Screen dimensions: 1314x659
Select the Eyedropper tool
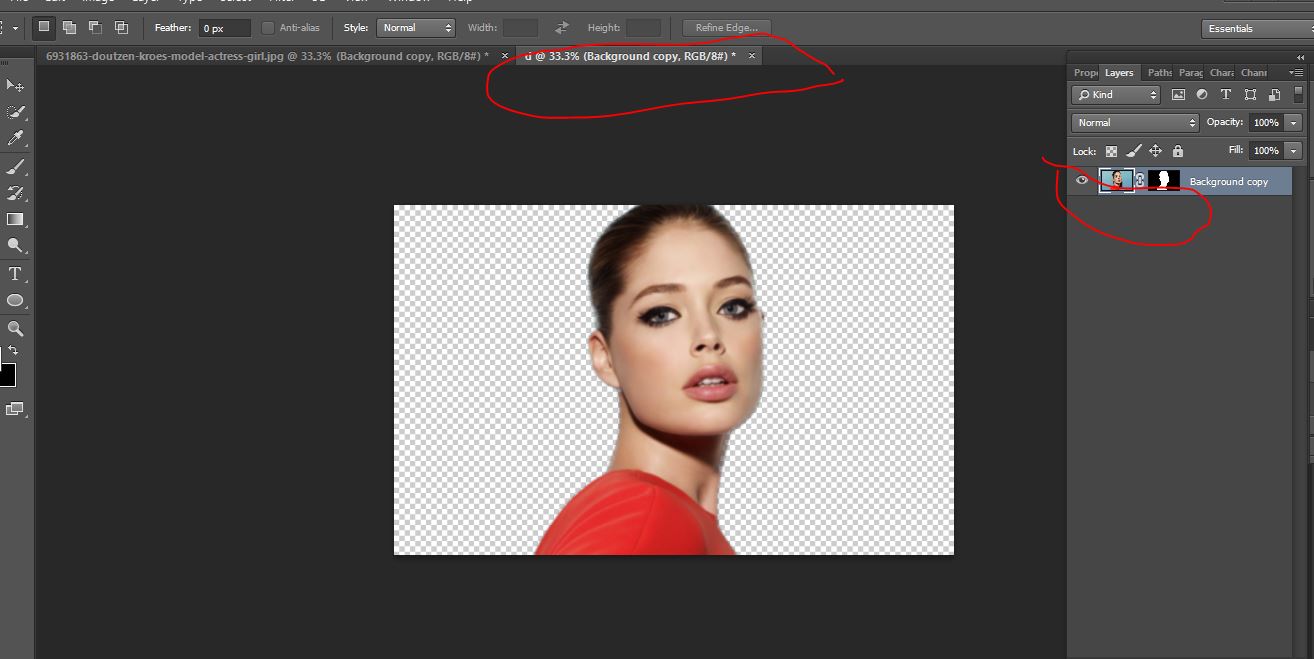coord(15,138)
